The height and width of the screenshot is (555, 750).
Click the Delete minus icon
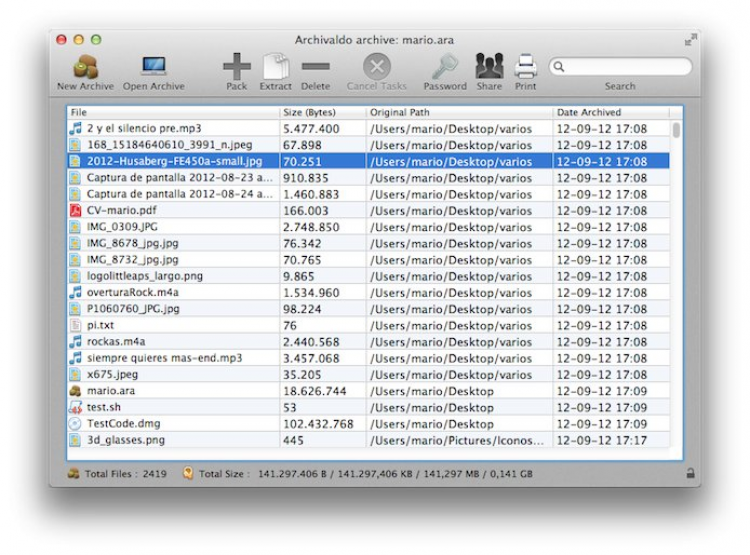(316, 67)
